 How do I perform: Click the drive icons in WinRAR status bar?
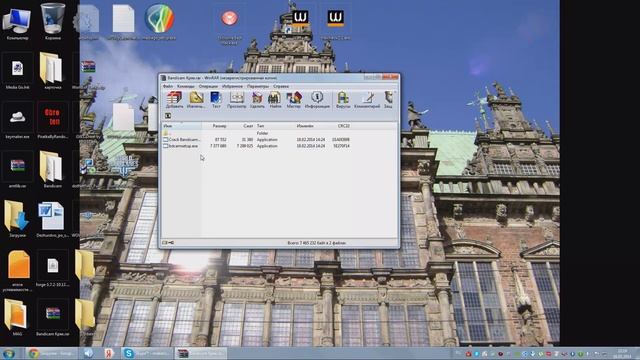168,243
